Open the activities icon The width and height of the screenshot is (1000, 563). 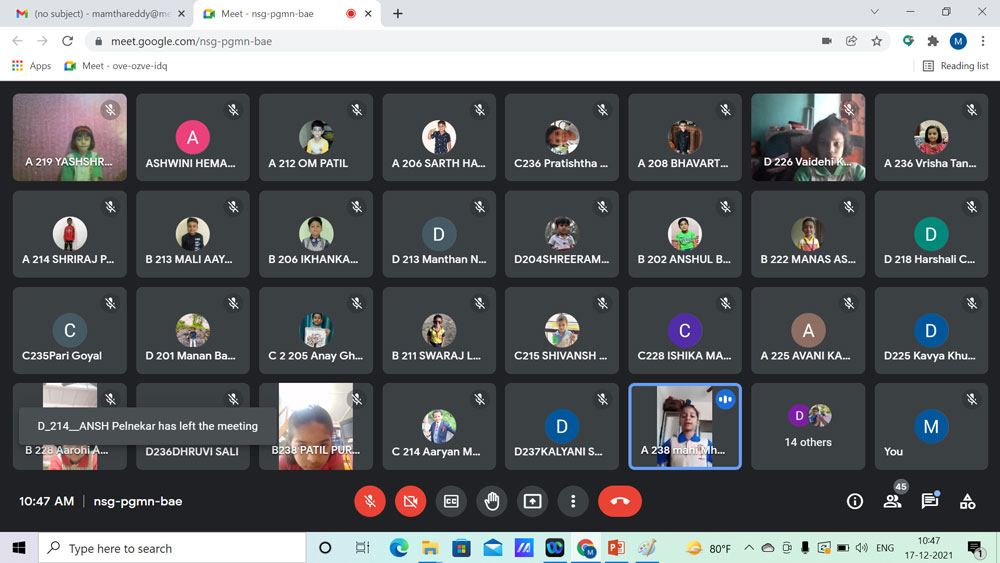[967, 501]
